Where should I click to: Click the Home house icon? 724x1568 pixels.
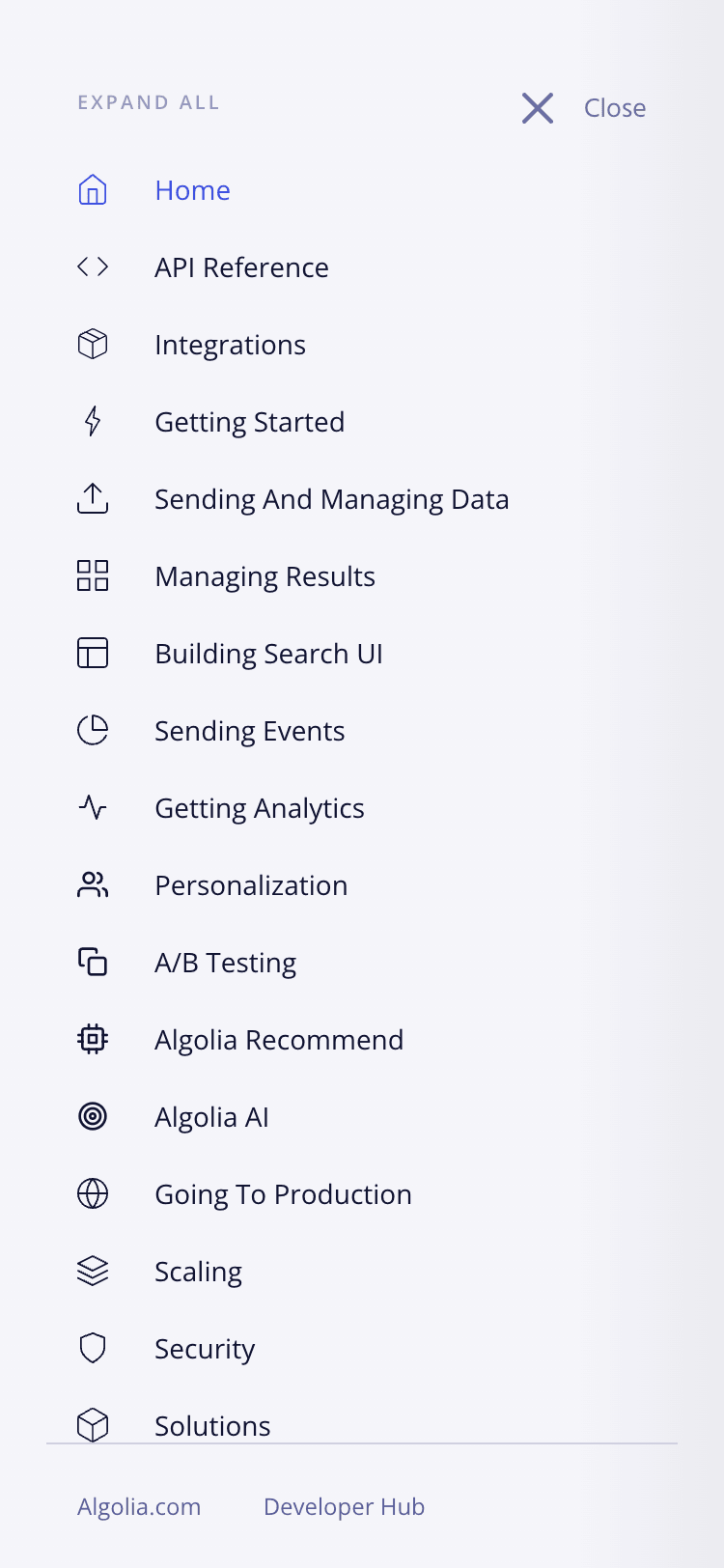92,190
